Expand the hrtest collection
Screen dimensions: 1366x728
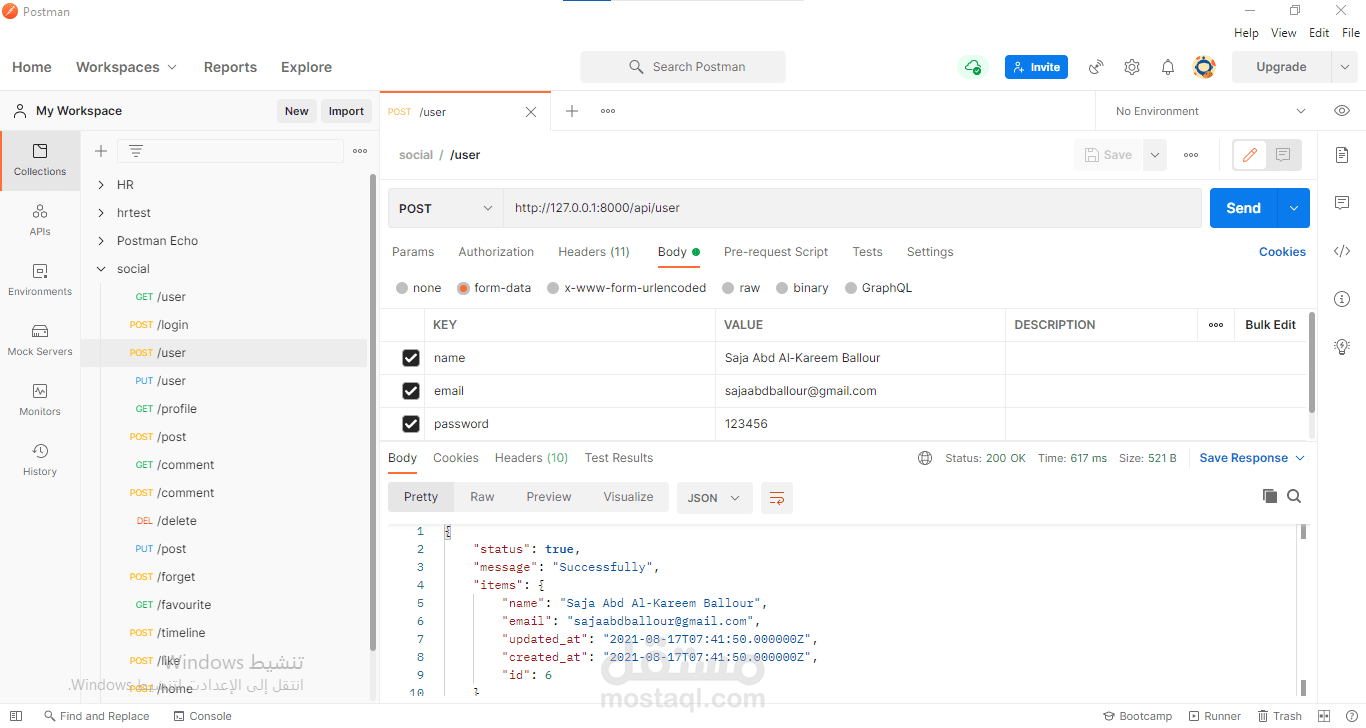coord(101,213)
